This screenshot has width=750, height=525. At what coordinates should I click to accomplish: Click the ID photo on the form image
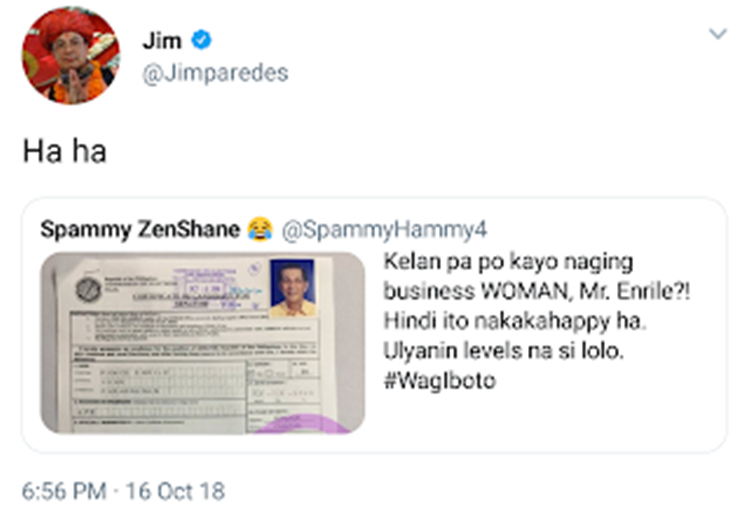coord(292,288)
